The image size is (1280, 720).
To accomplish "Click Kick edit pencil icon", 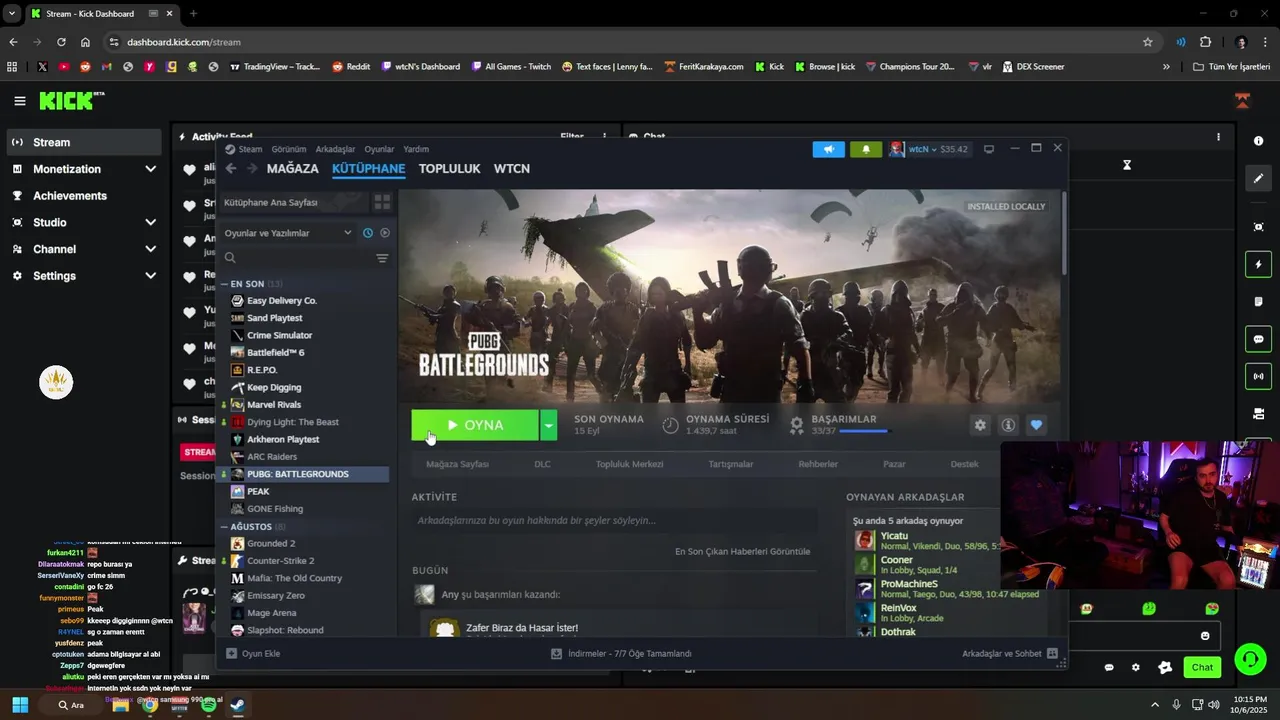I will pos(1258,178).
